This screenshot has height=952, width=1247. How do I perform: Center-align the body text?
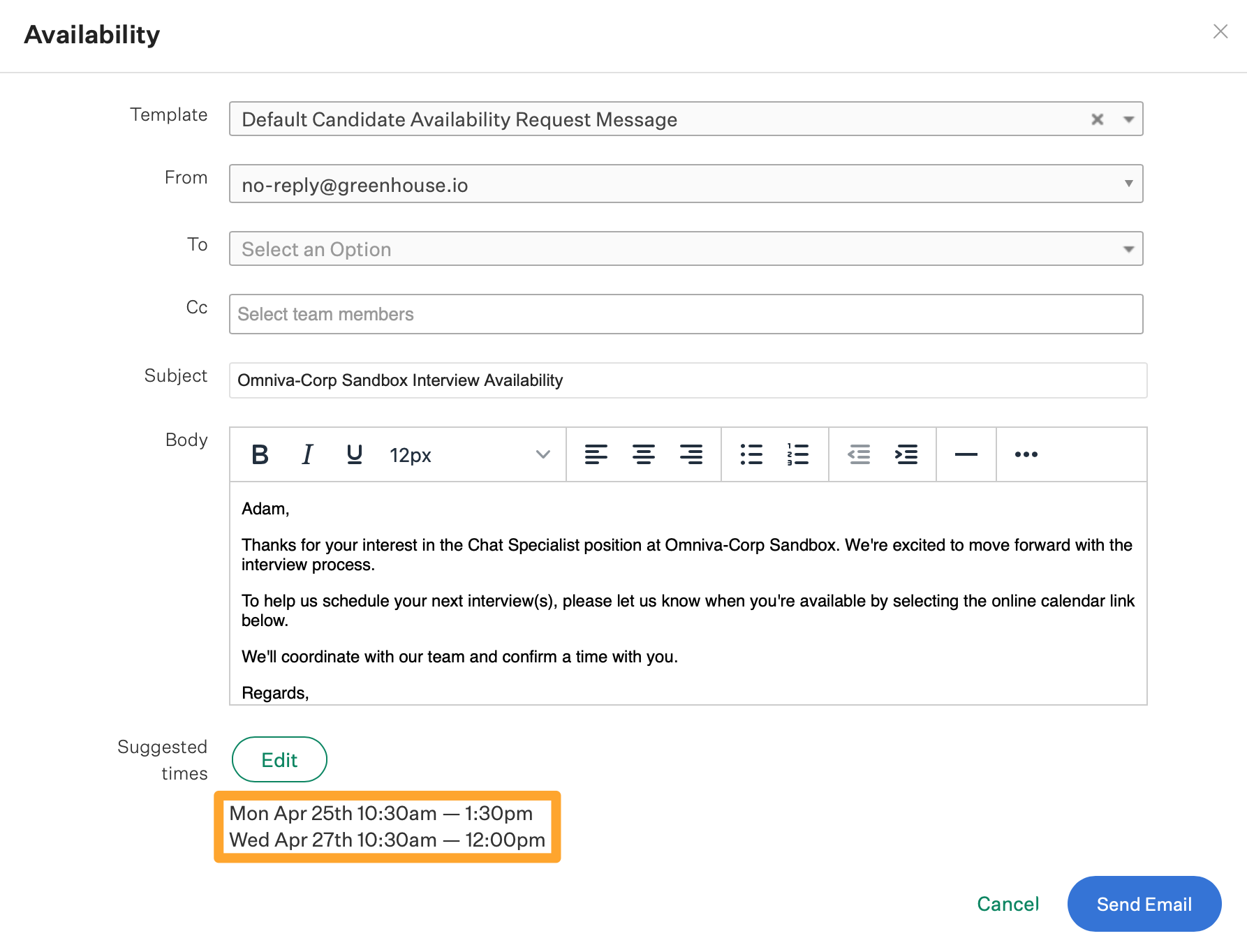[644, 454]
